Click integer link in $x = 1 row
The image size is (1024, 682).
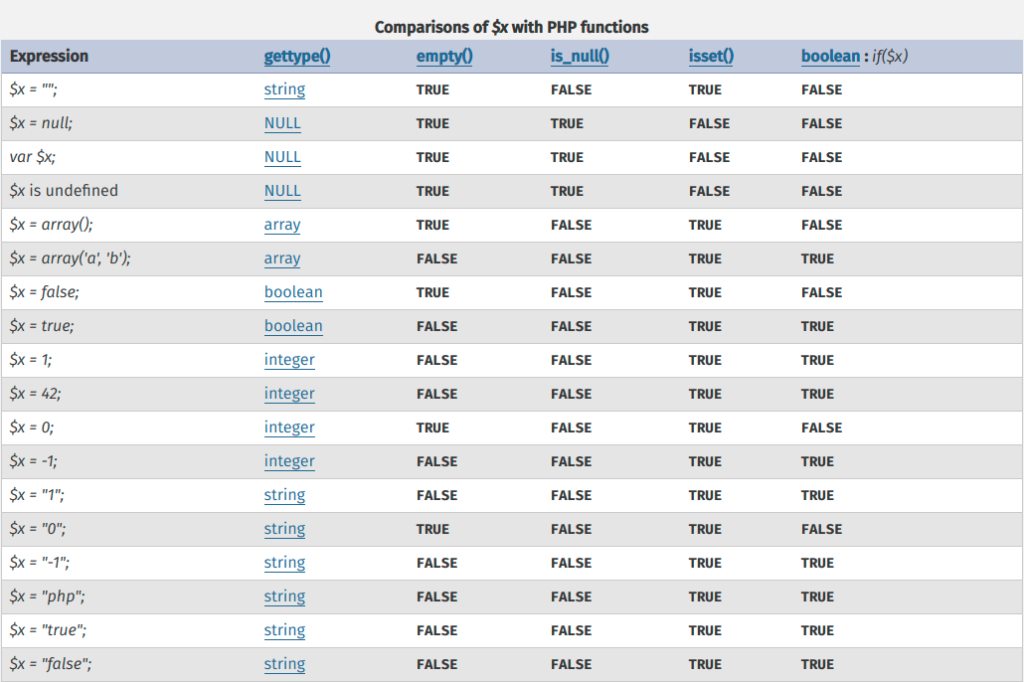(x=289, y=360)
